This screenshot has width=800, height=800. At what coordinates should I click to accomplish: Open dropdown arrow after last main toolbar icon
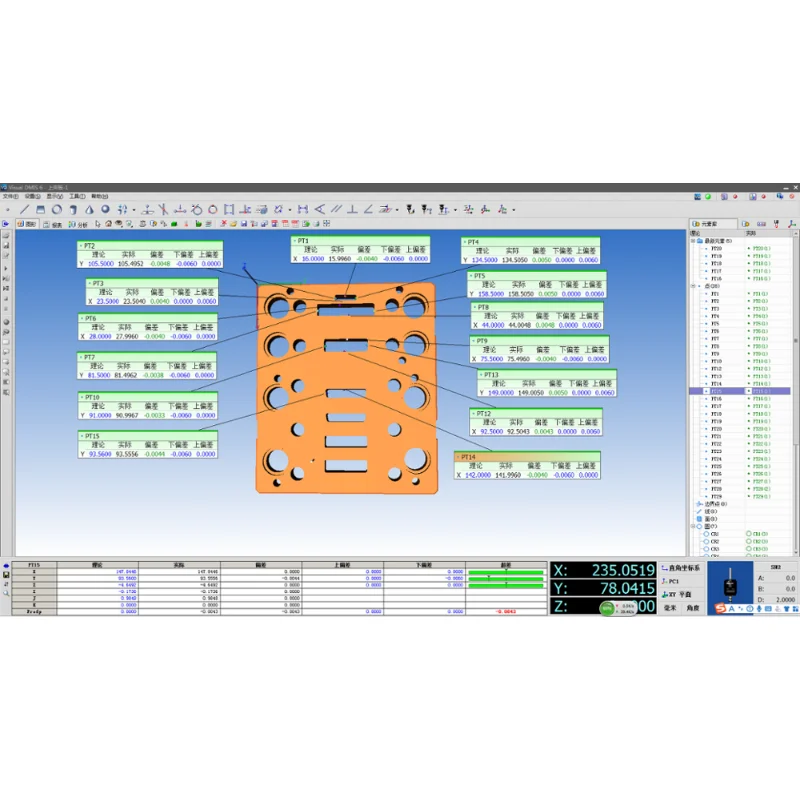pyautogui.click(x=514, y=210)
